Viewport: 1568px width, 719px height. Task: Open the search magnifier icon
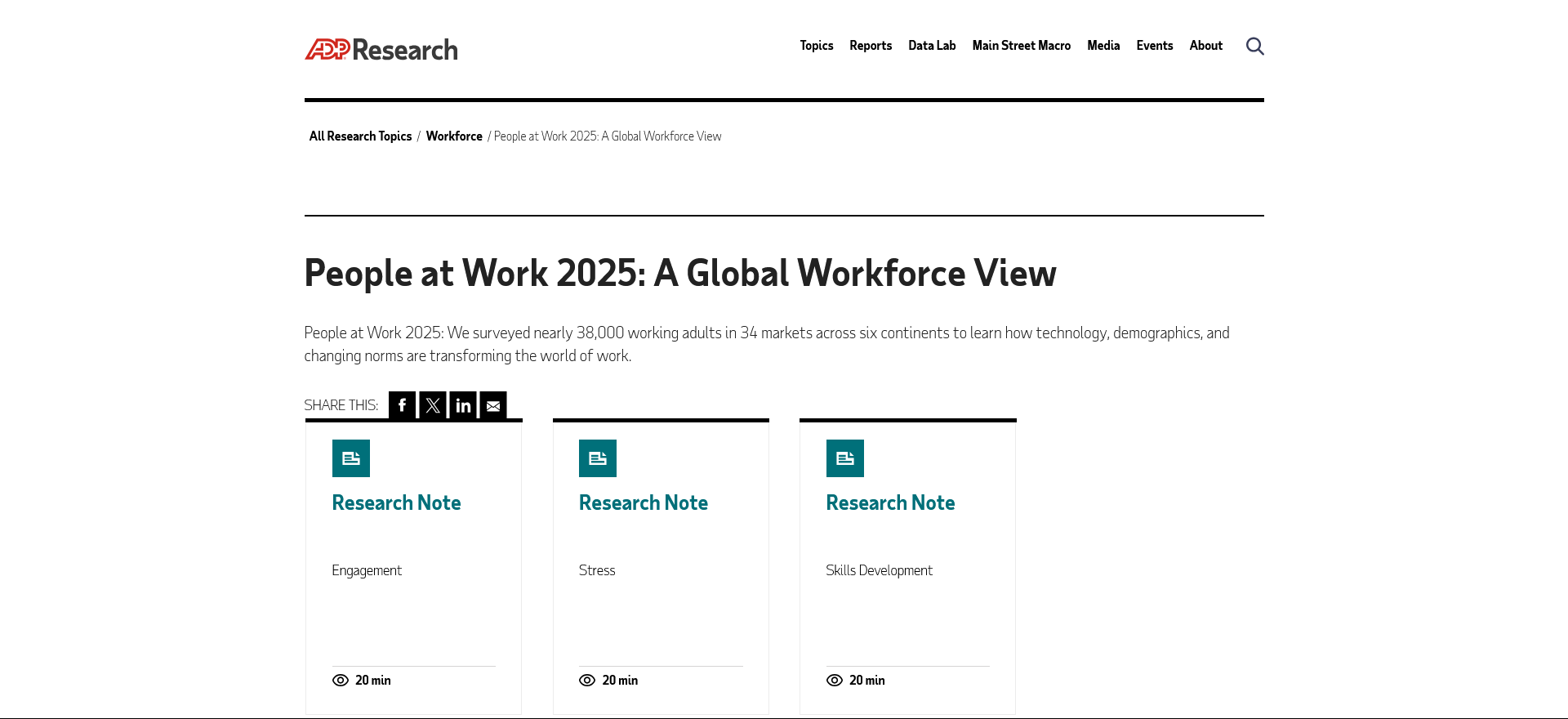1254,46
